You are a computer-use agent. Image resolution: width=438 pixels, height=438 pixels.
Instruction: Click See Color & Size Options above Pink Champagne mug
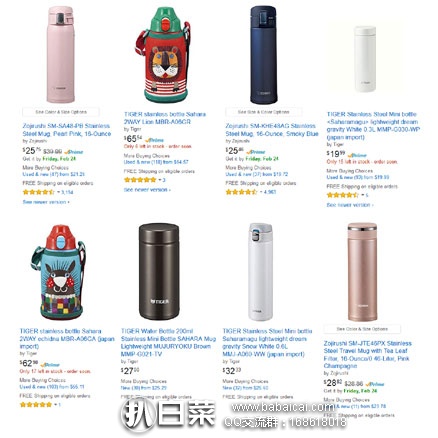(362, 329)
